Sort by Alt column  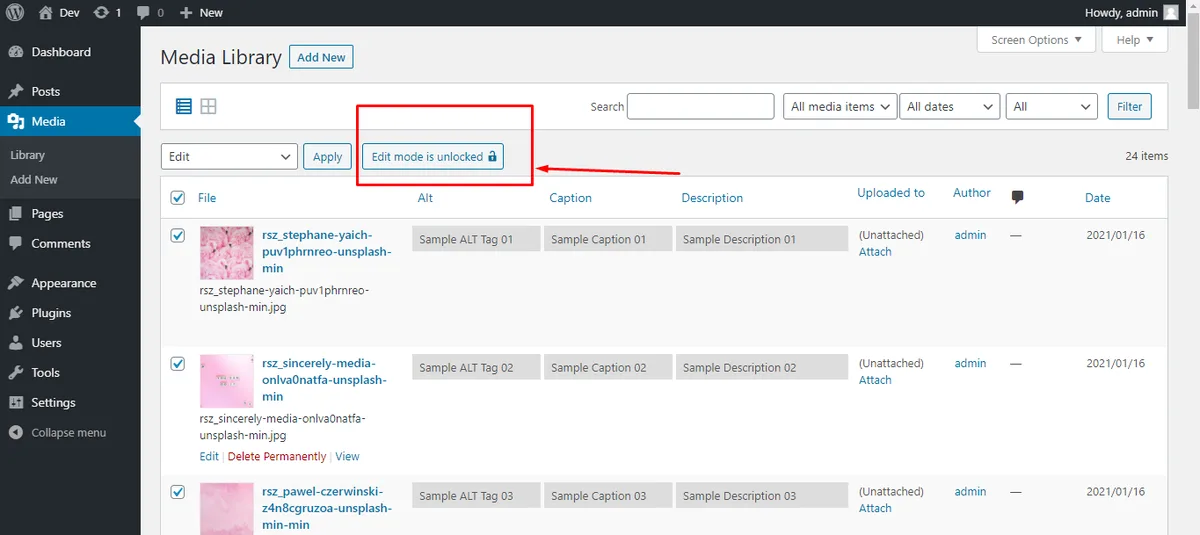(425, 198)
